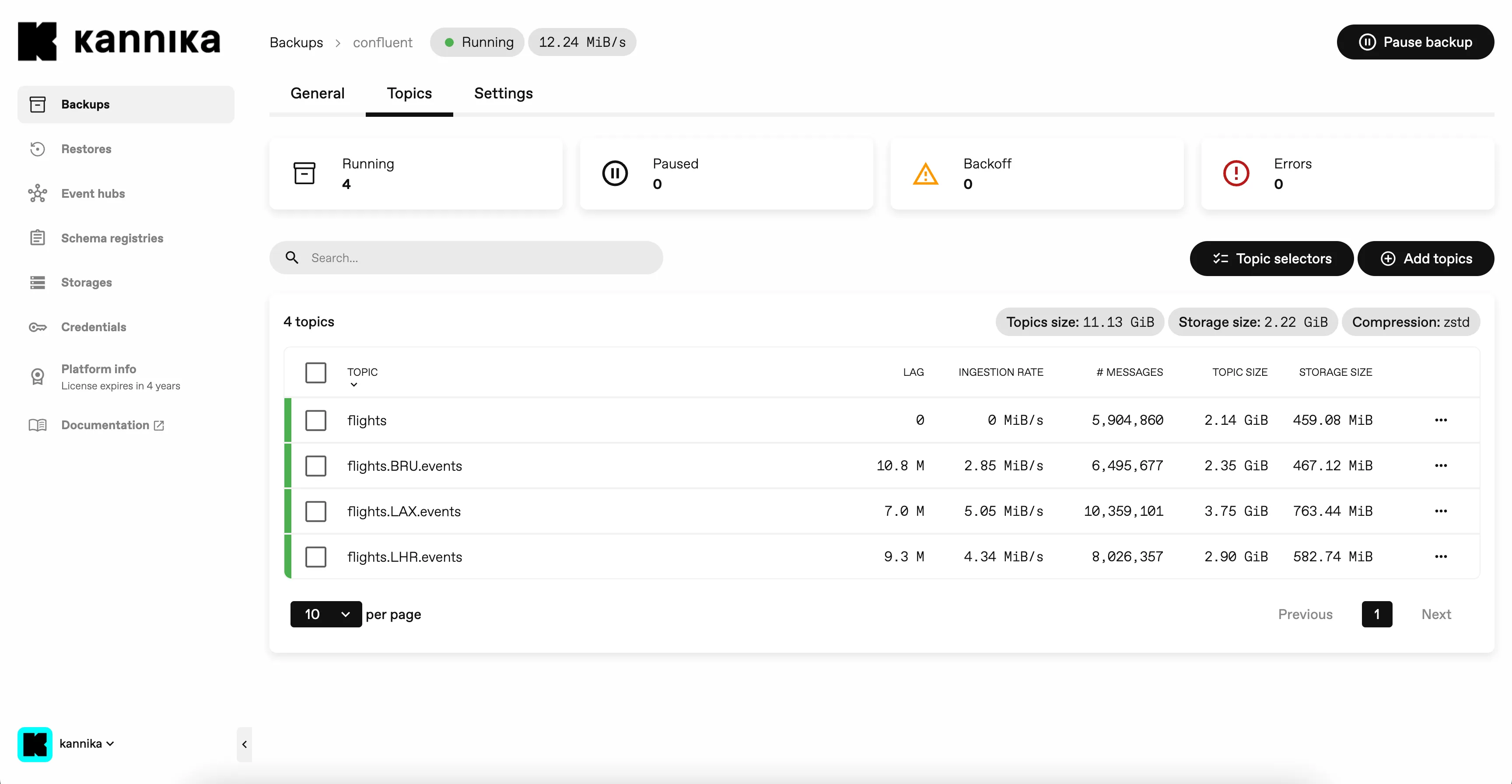Click the Storages stack icon
The image size is (1512, 784).
click(x=38, y=282)
